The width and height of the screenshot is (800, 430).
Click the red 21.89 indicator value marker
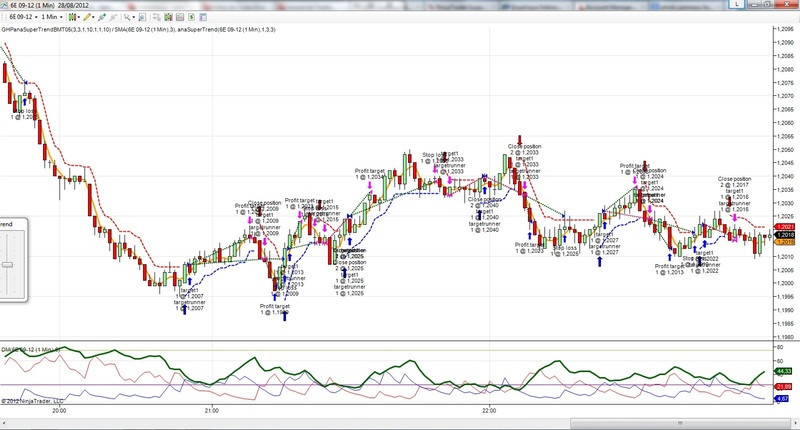click(x=784, y=387)
